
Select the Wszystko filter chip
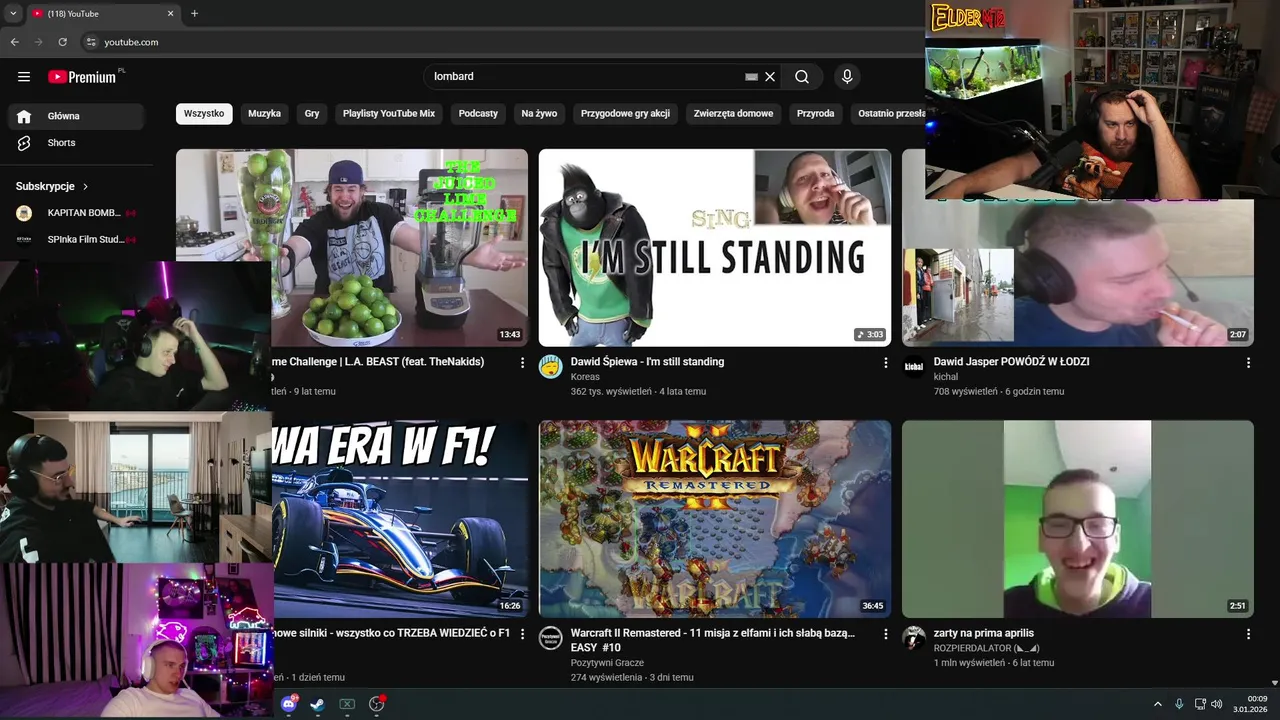204,114
